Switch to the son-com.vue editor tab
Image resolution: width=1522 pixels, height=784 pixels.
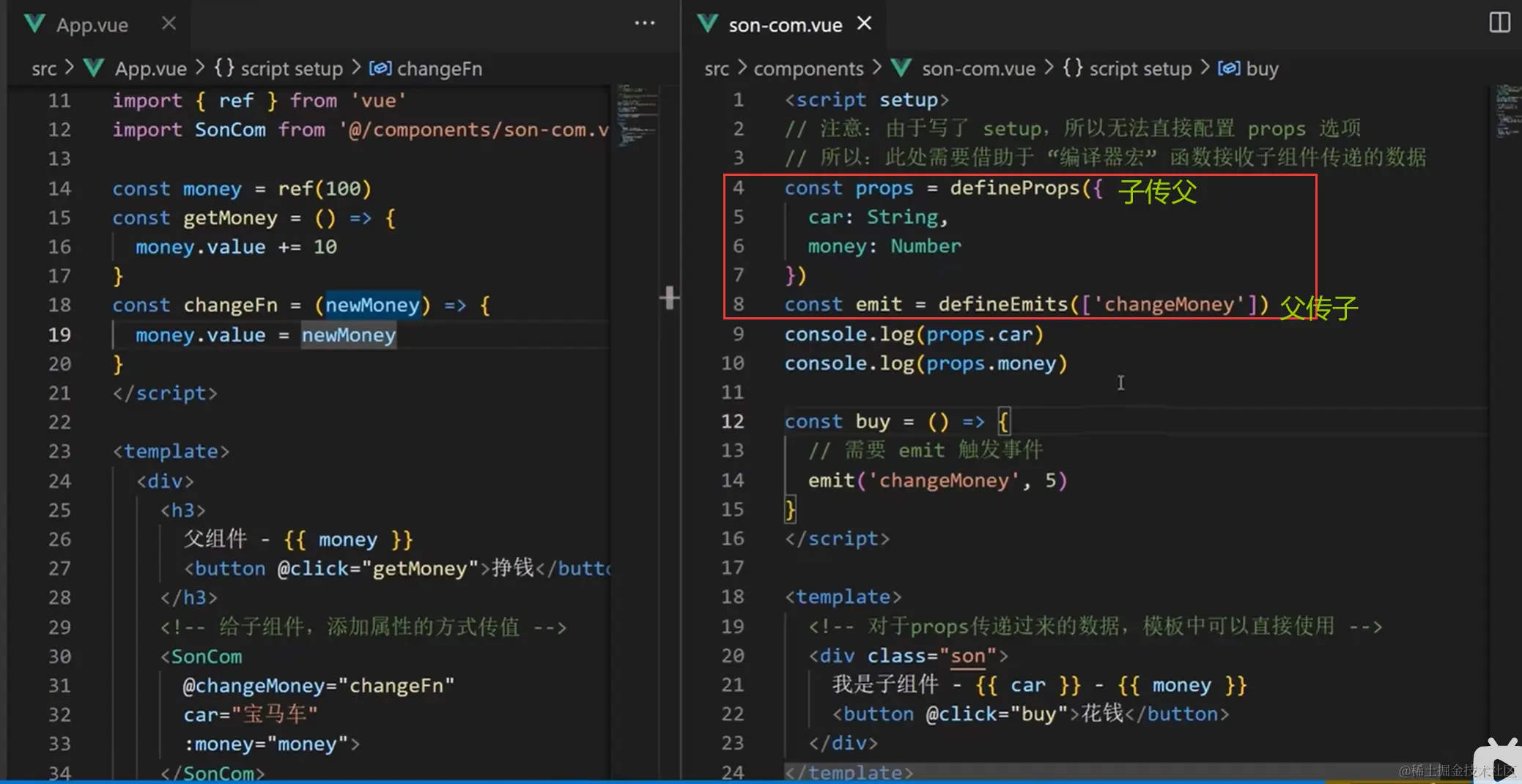tap(785, 25)
